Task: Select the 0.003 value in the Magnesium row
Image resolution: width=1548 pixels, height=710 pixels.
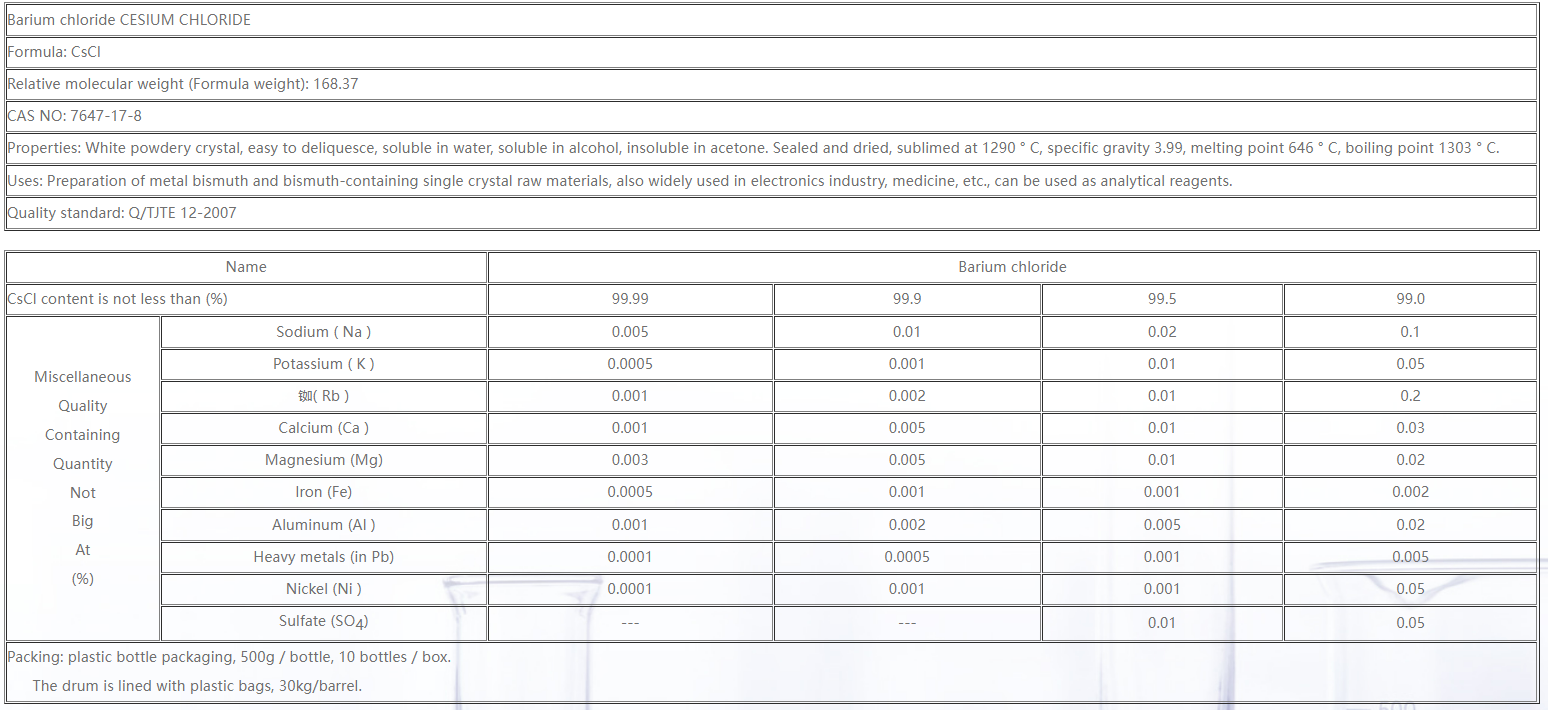Action: (x=630, y=460)
